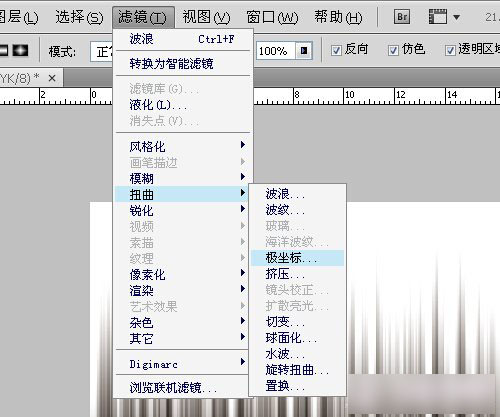The image size is (500, 417).
Task: Select the reflected gradient type icon
Action: click(3, 50)
